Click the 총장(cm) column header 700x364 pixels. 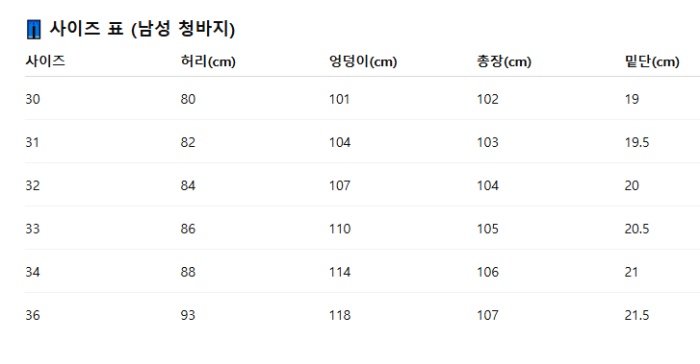pos(504,61)
